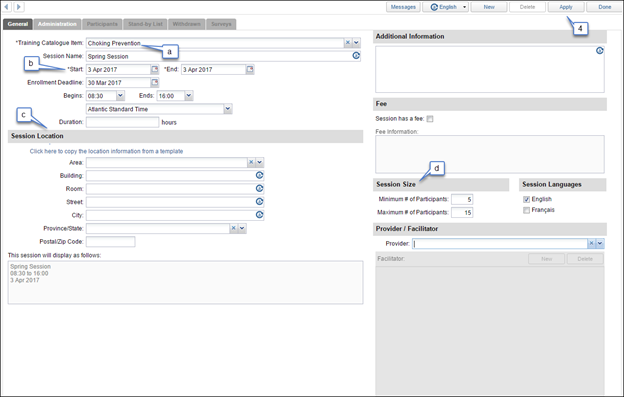Click link to copy location from template
Viewport: 624px width, 397px height.
tap(106, 151)
